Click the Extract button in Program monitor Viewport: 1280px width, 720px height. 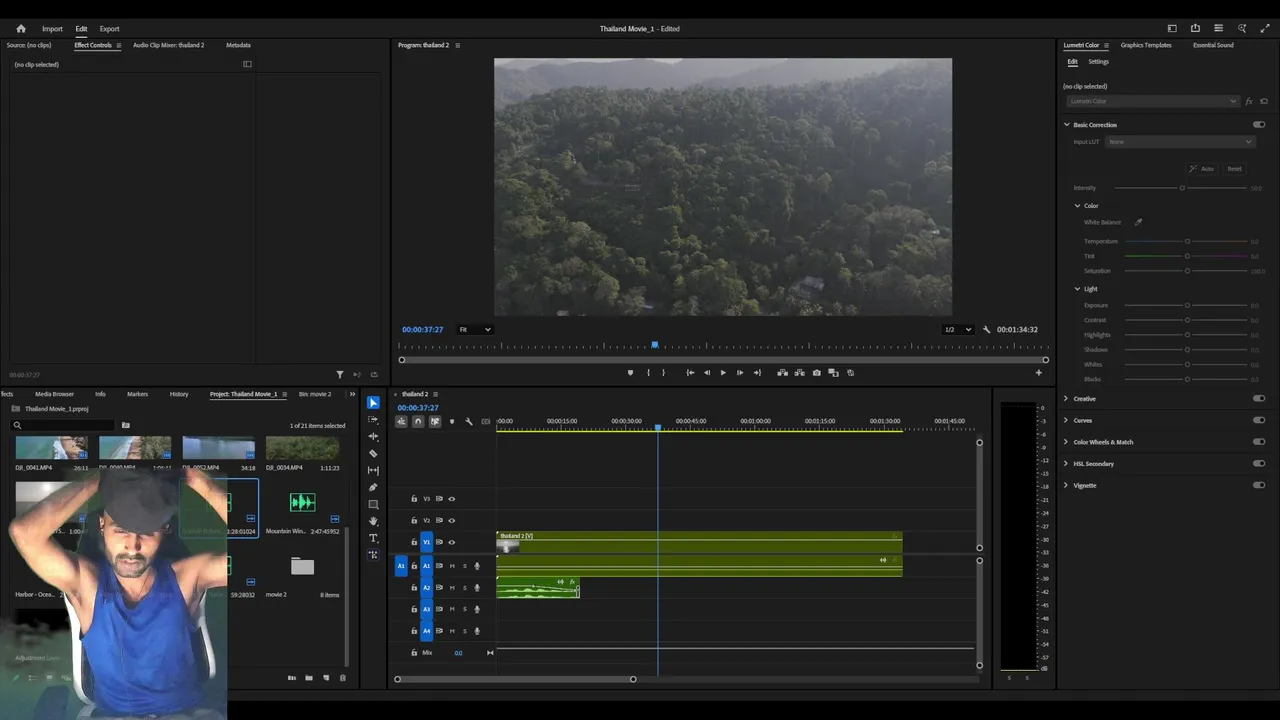tap(799, 373)
